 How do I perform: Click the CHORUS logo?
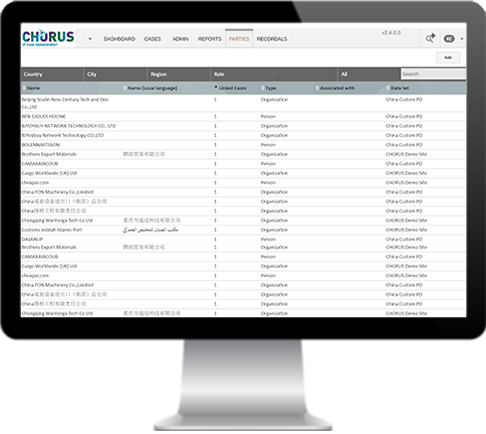pyautogui.click(x=48, y=38)
